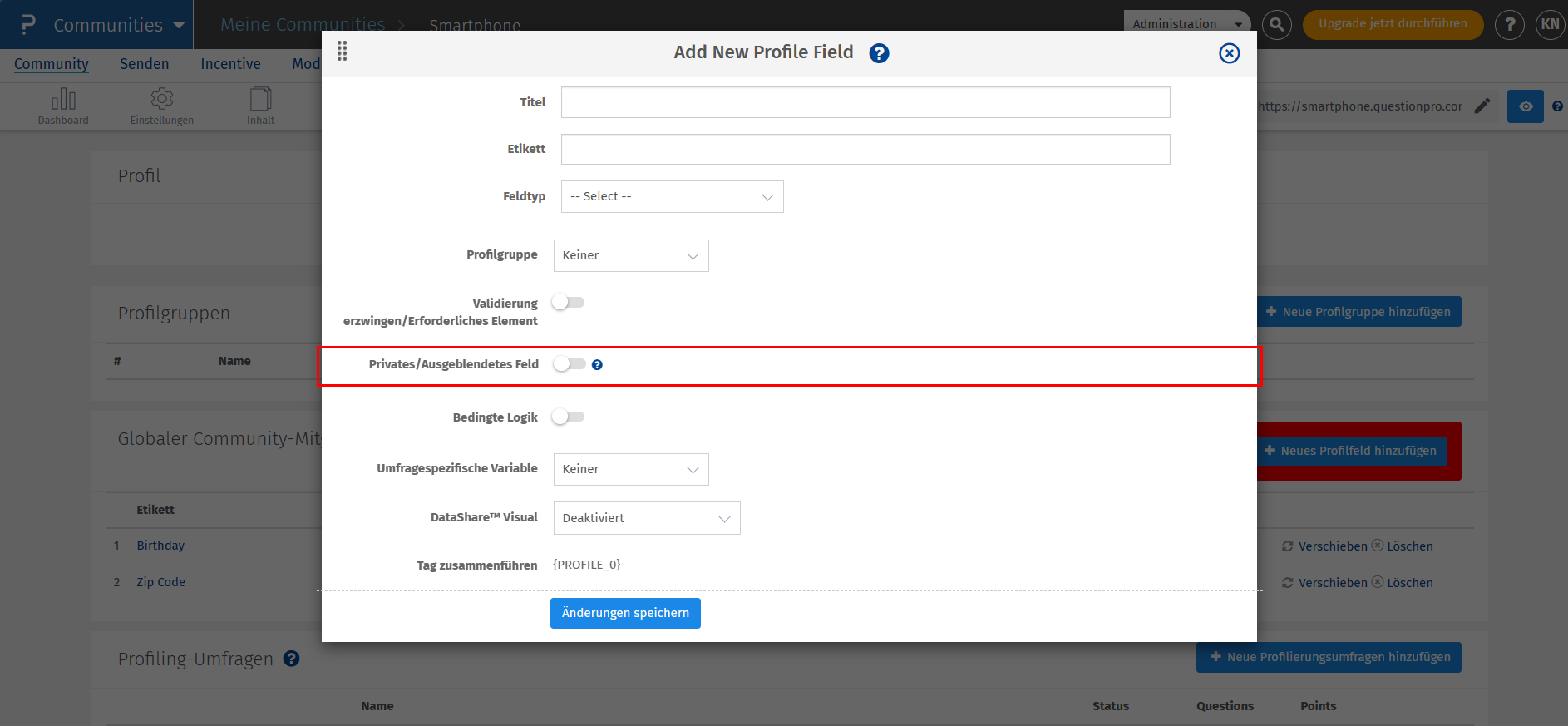Screen dimensions: 1568x726
Task: Click help icon next to Privates/Ausgeblendetes Feld
Action: pyautogui.click(x=597, y=365)
